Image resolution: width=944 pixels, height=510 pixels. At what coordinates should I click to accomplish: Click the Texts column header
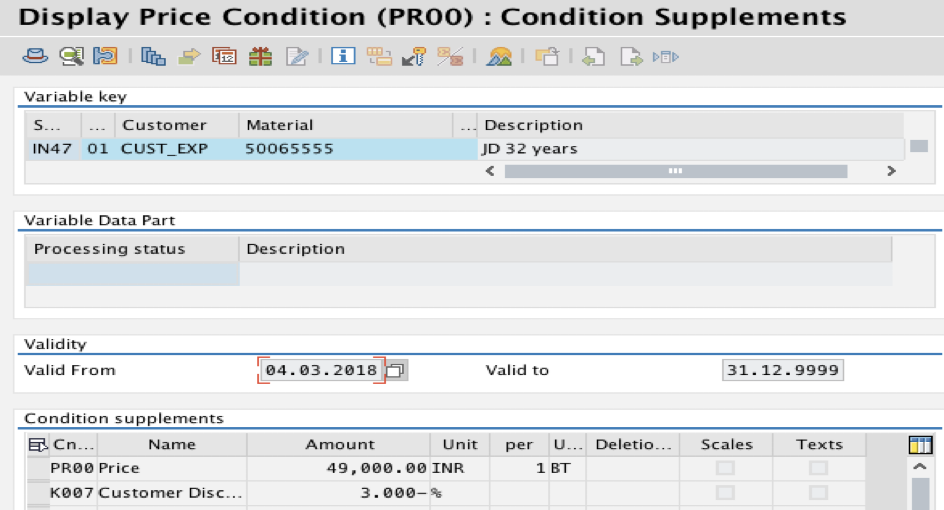(x=819, y=444)
